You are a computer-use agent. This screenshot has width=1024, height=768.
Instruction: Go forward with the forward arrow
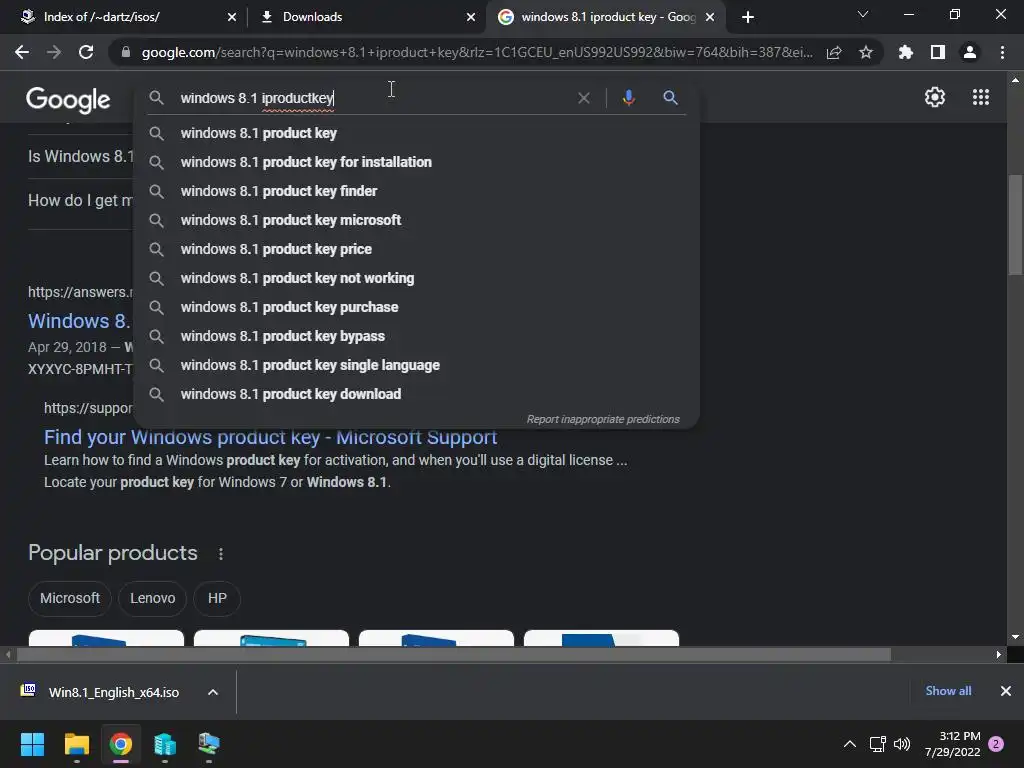54,52
